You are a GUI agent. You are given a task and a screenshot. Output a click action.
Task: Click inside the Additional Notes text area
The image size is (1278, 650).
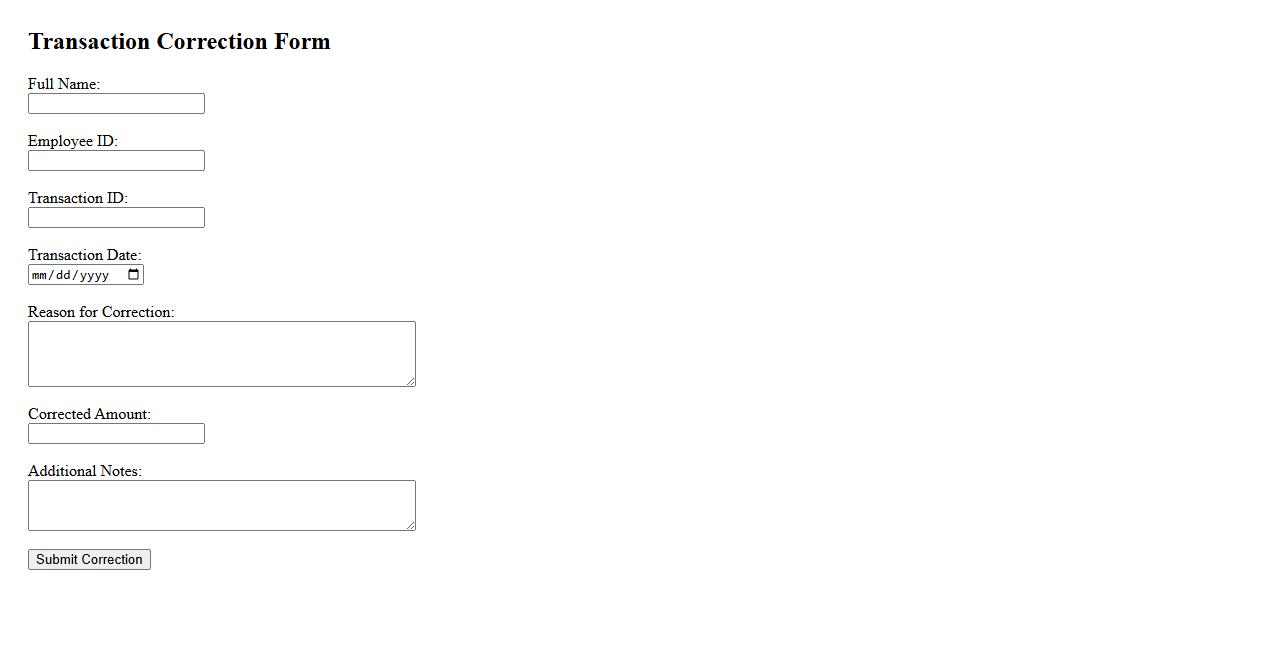(221, 505)
